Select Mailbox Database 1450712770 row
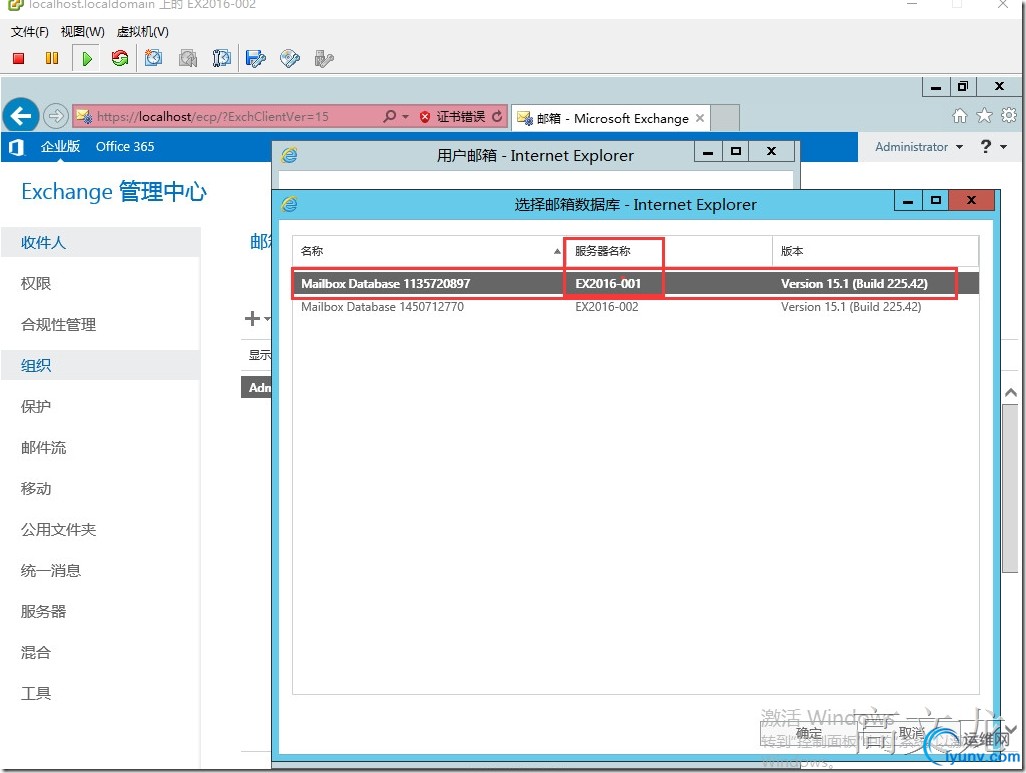 coord(635,306)
